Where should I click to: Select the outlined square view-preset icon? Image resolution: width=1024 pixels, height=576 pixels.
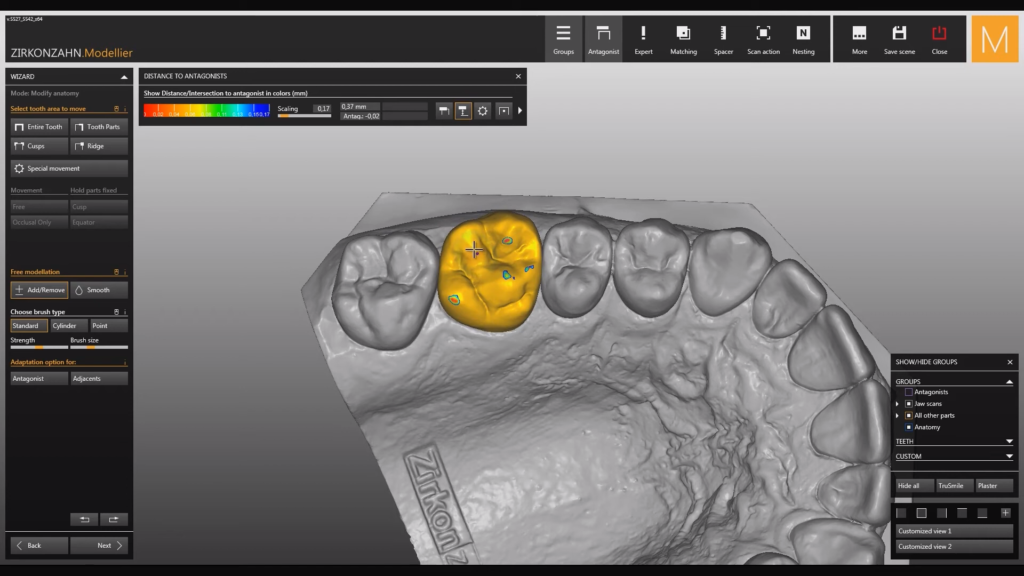pos(921,513)
